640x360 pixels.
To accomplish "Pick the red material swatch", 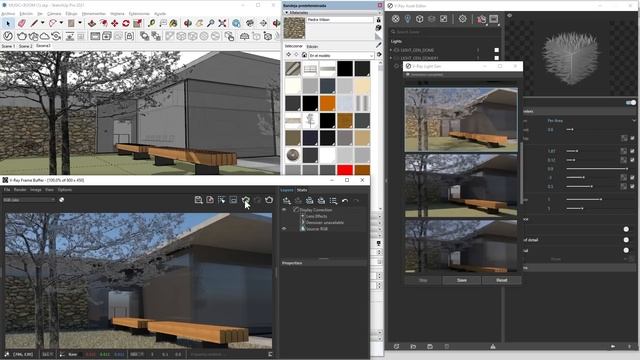I will [345, 170].
